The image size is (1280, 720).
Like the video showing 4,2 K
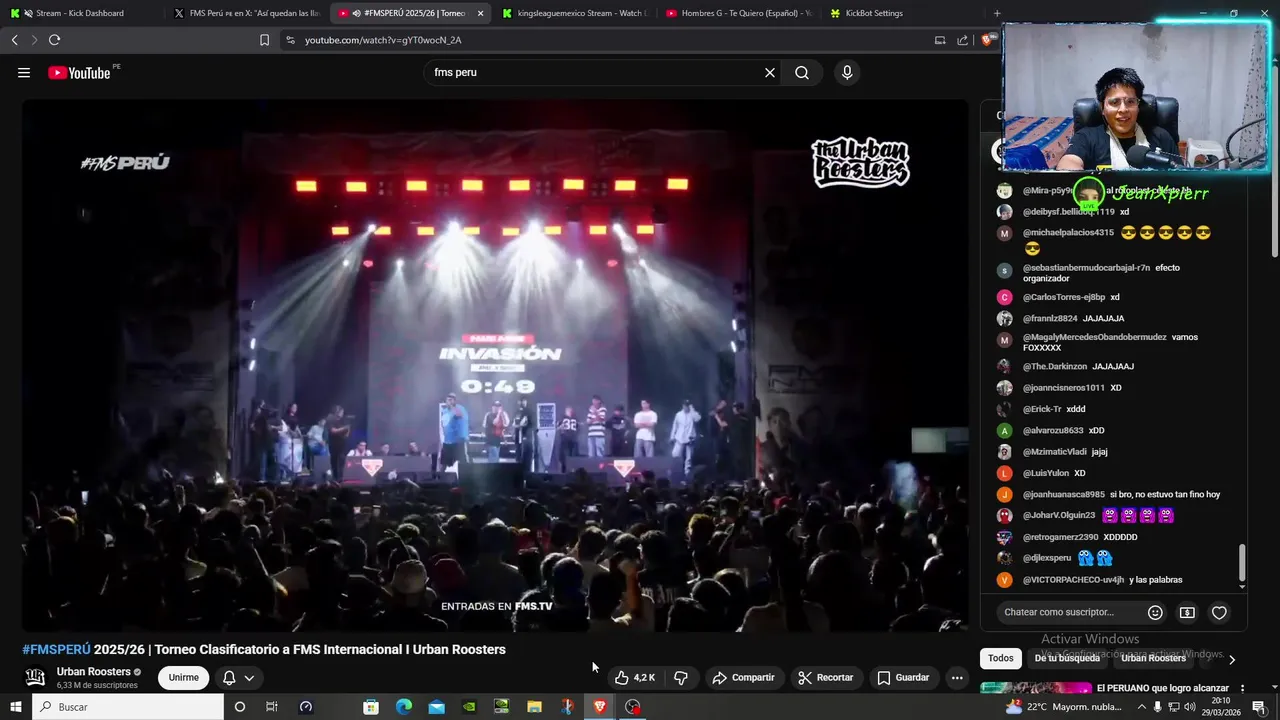[635, 677]
